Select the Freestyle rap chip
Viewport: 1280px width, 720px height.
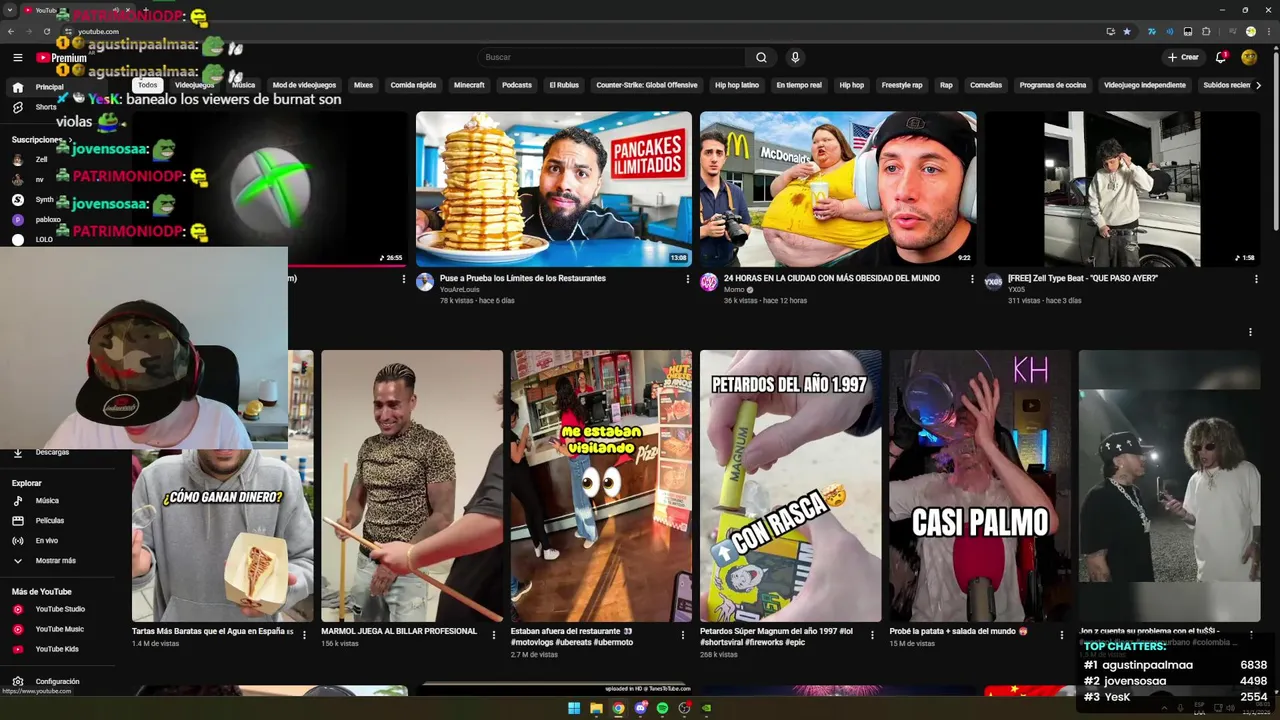[902, 85]
